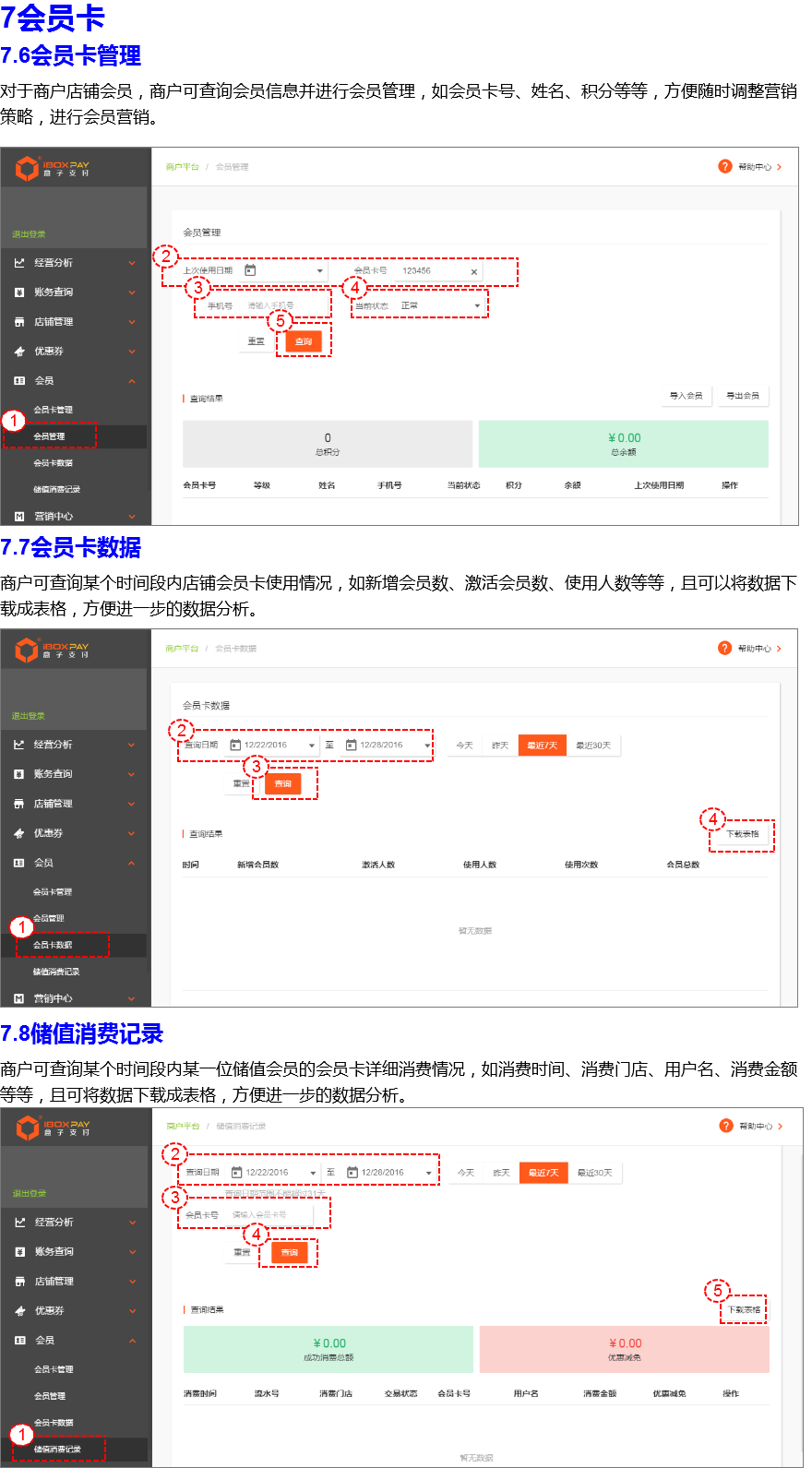Click the iBoxPay logo on 储值消费记录 page
The height and width of the screenshot is (1468, 812).
click(x=53, y=1128)
